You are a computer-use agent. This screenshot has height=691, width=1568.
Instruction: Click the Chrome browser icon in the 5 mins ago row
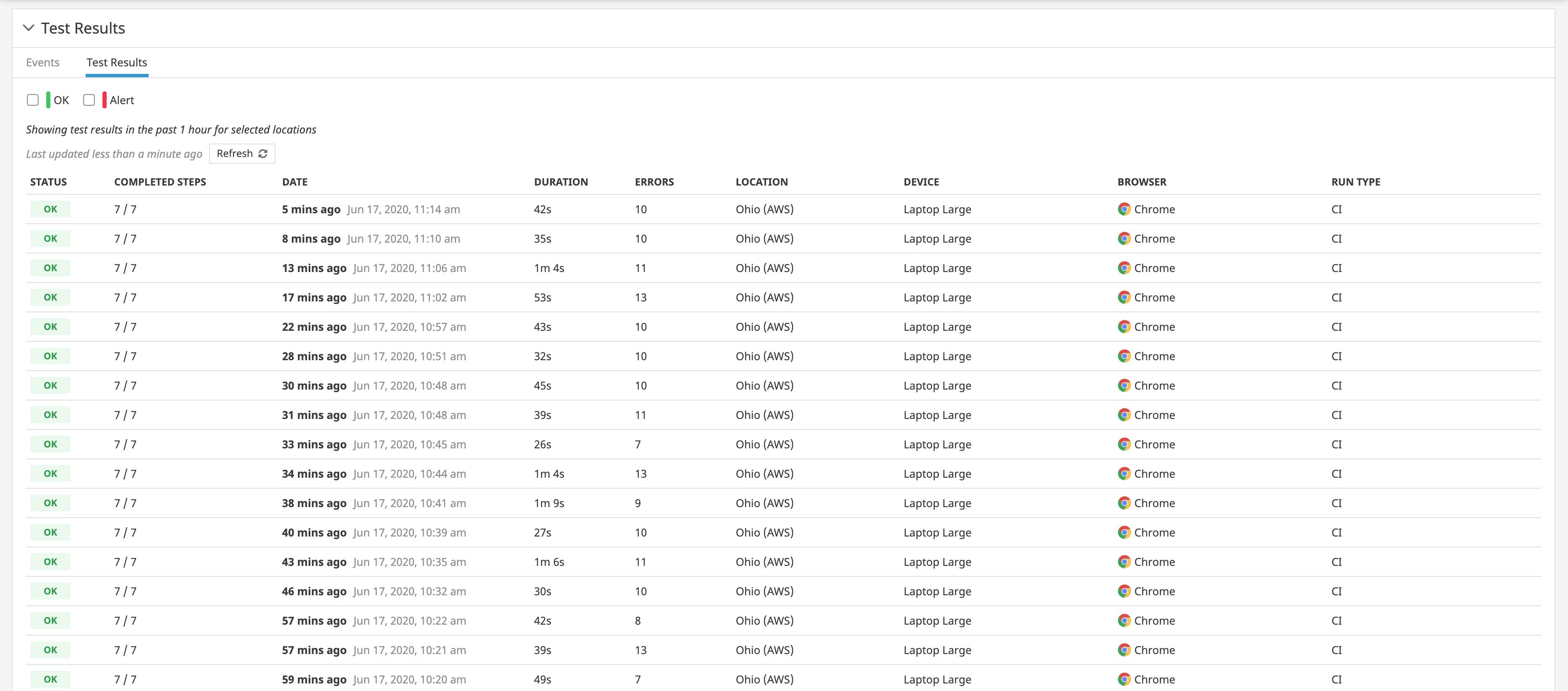pyautogui.click(x=1124, y=209)
